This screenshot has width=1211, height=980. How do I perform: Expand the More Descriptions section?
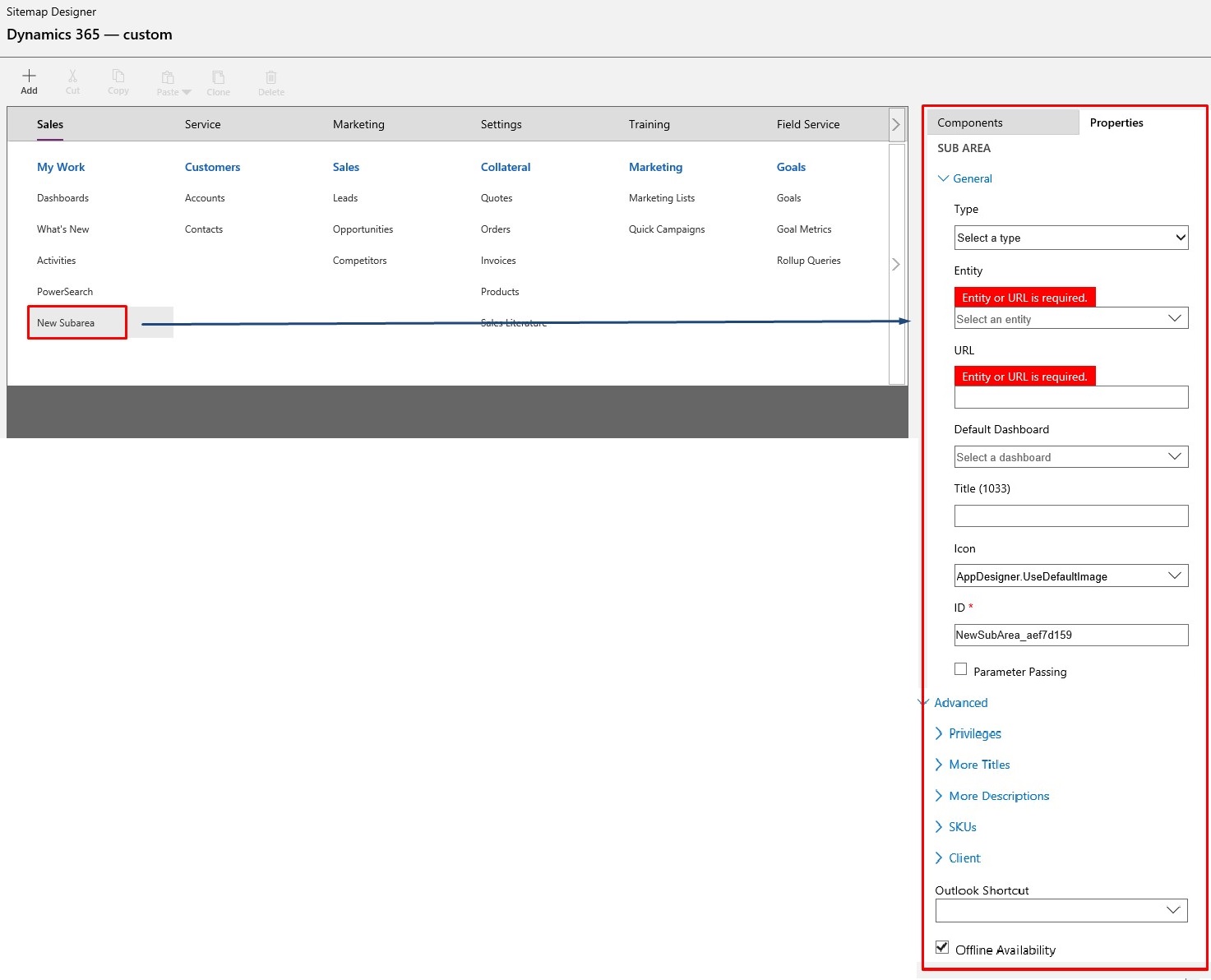click(992, 796)
